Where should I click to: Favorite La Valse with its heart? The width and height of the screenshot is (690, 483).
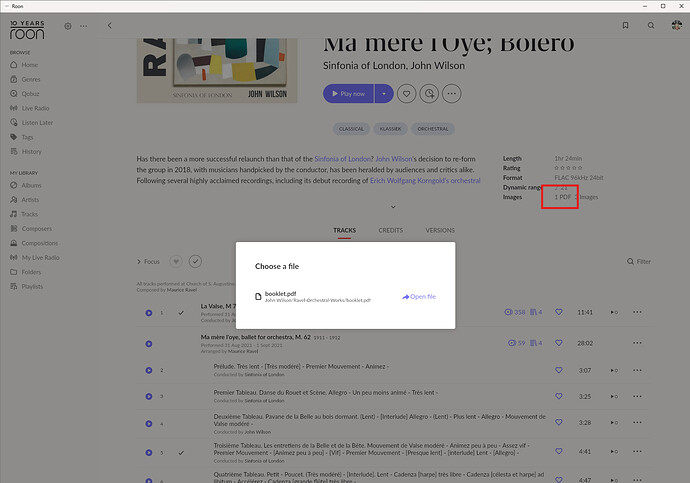tap(558, 312)
